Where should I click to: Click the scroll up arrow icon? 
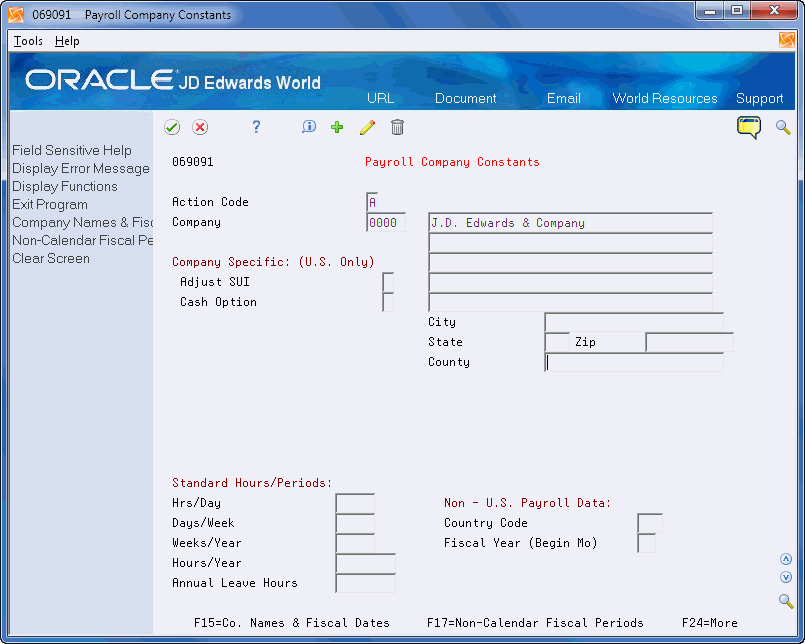tap(785, 559)
